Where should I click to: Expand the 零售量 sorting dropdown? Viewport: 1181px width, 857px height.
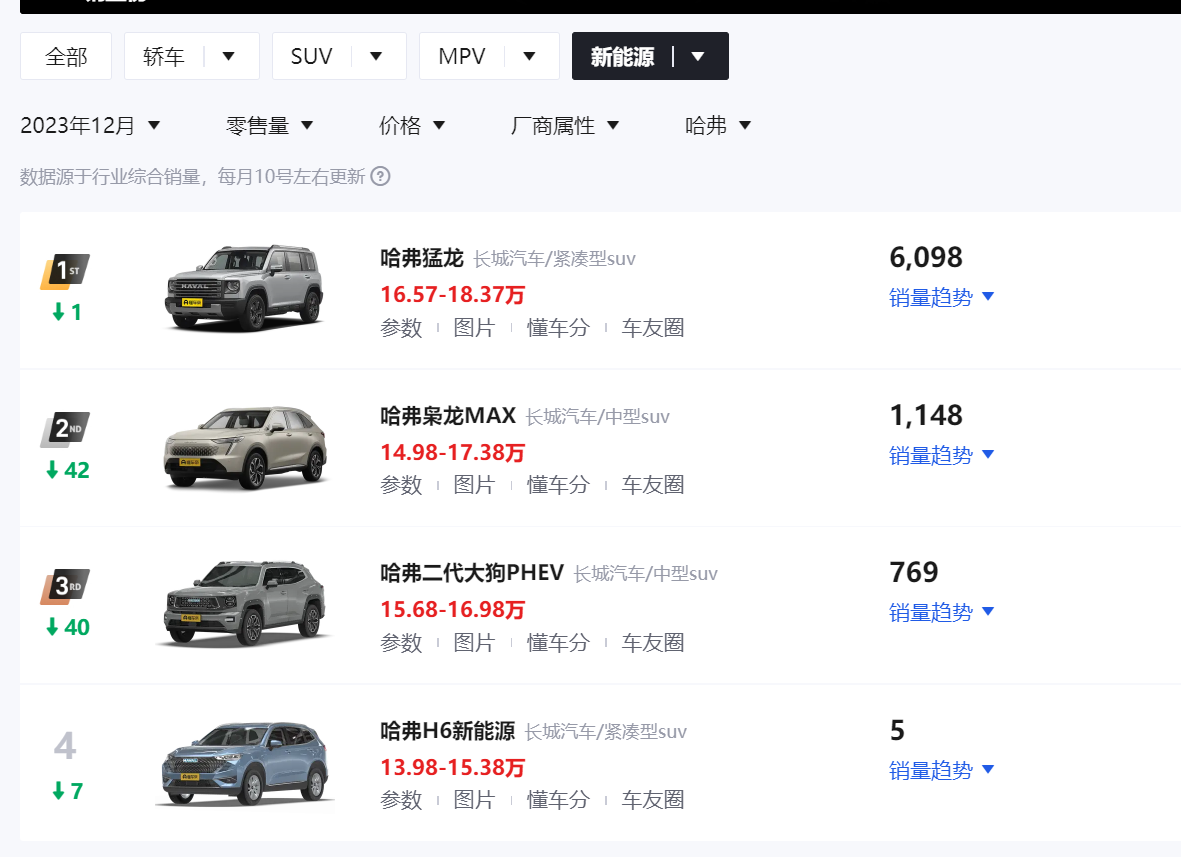pos(270,124)
